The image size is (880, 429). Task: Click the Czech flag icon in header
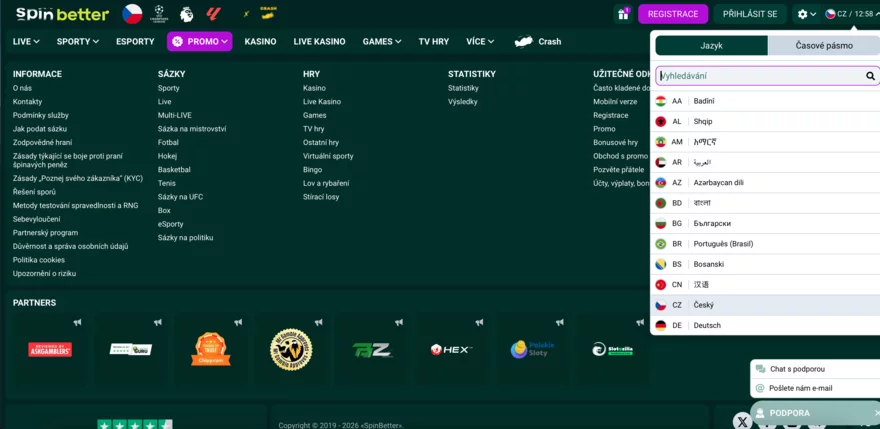coord(132,14)
